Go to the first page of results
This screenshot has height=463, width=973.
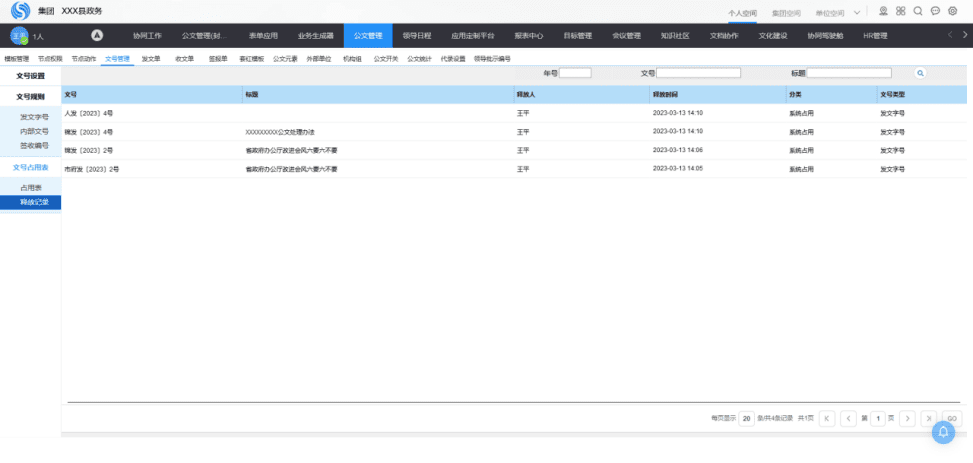pyautogui.click(x=827, y=418)
